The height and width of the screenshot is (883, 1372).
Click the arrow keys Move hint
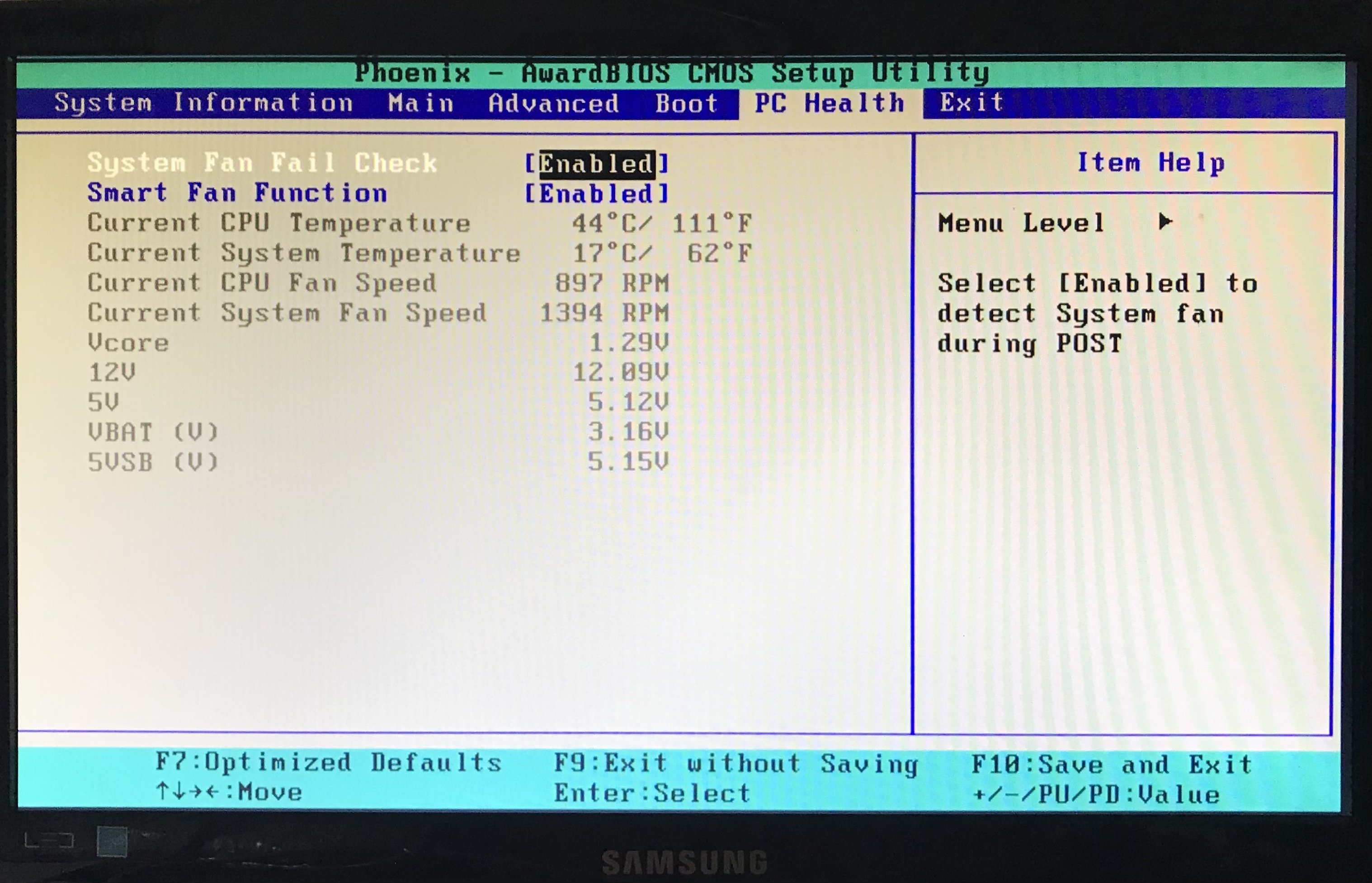tap(229, 793)
